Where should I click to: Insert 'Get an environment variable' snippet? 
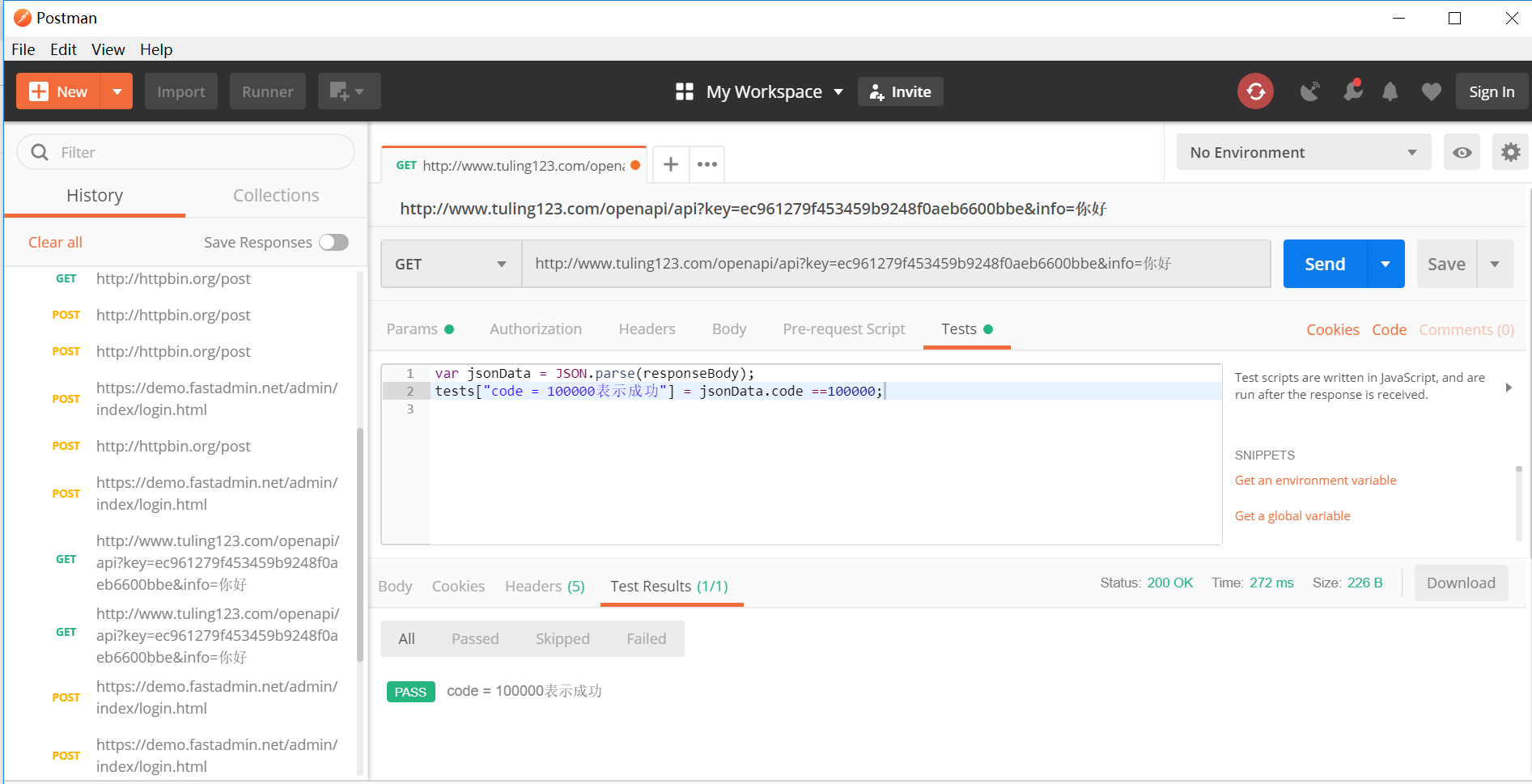(1315, 481)
